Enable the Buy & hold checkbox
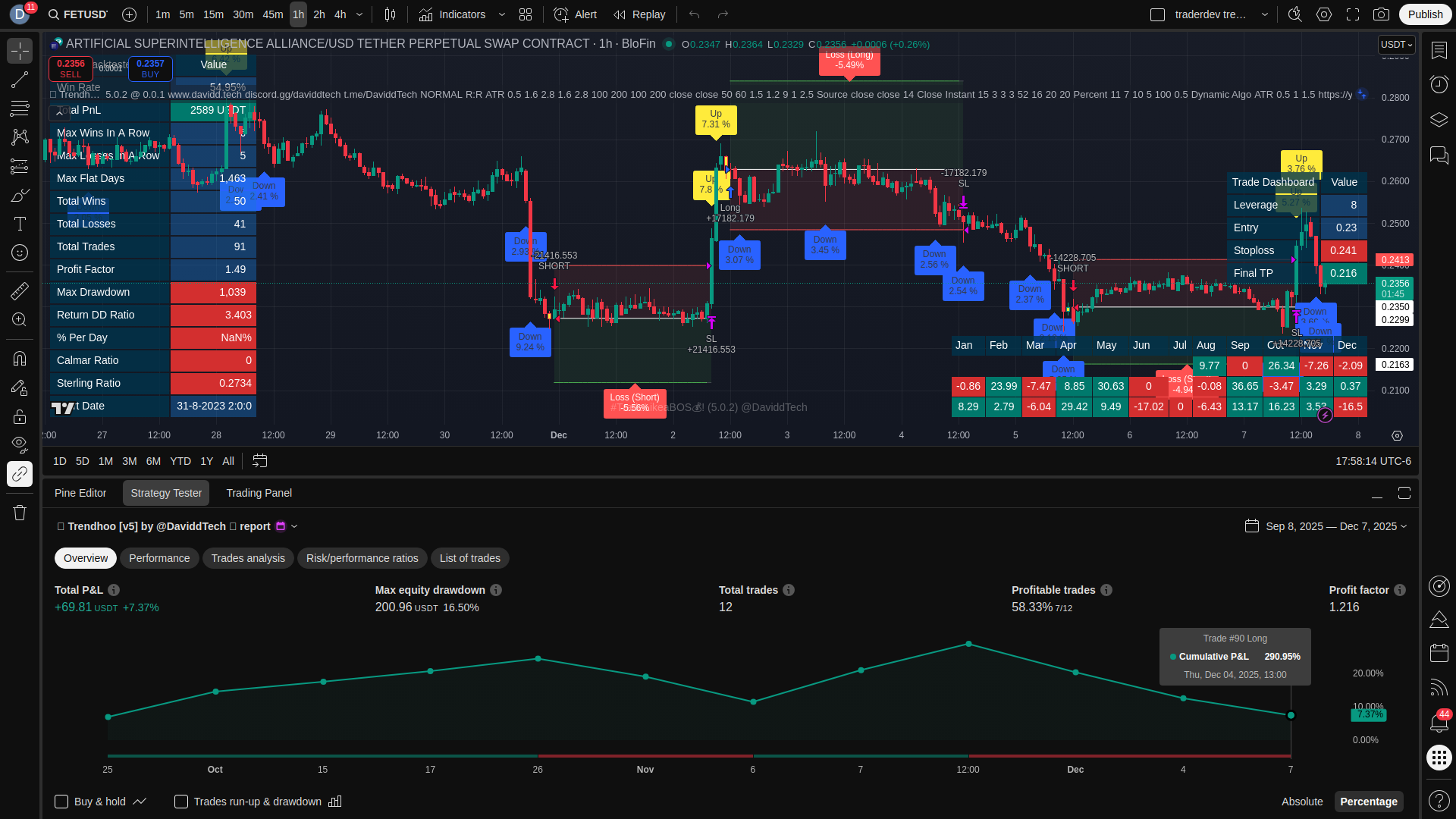The height and width of the screenshot is (819, 1456). pos(61,802)
